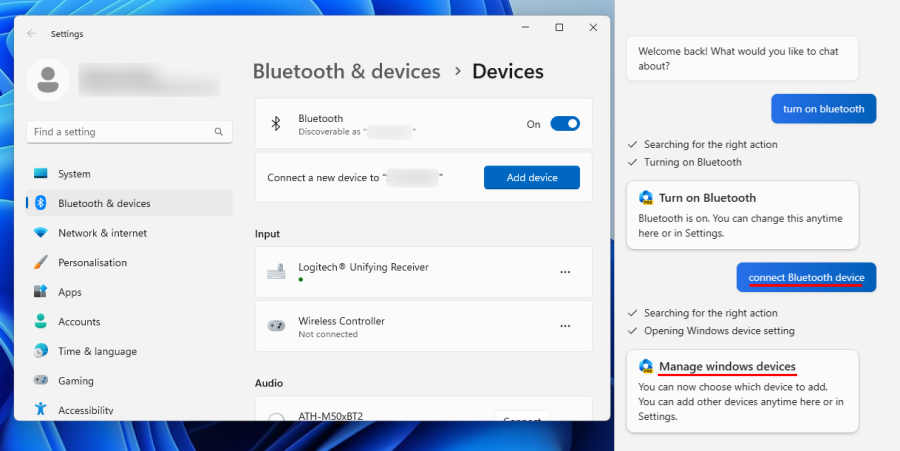This screenshot has width=900, height=451.
Task: Open System settings in sidebar
Action: coord(74,174)
